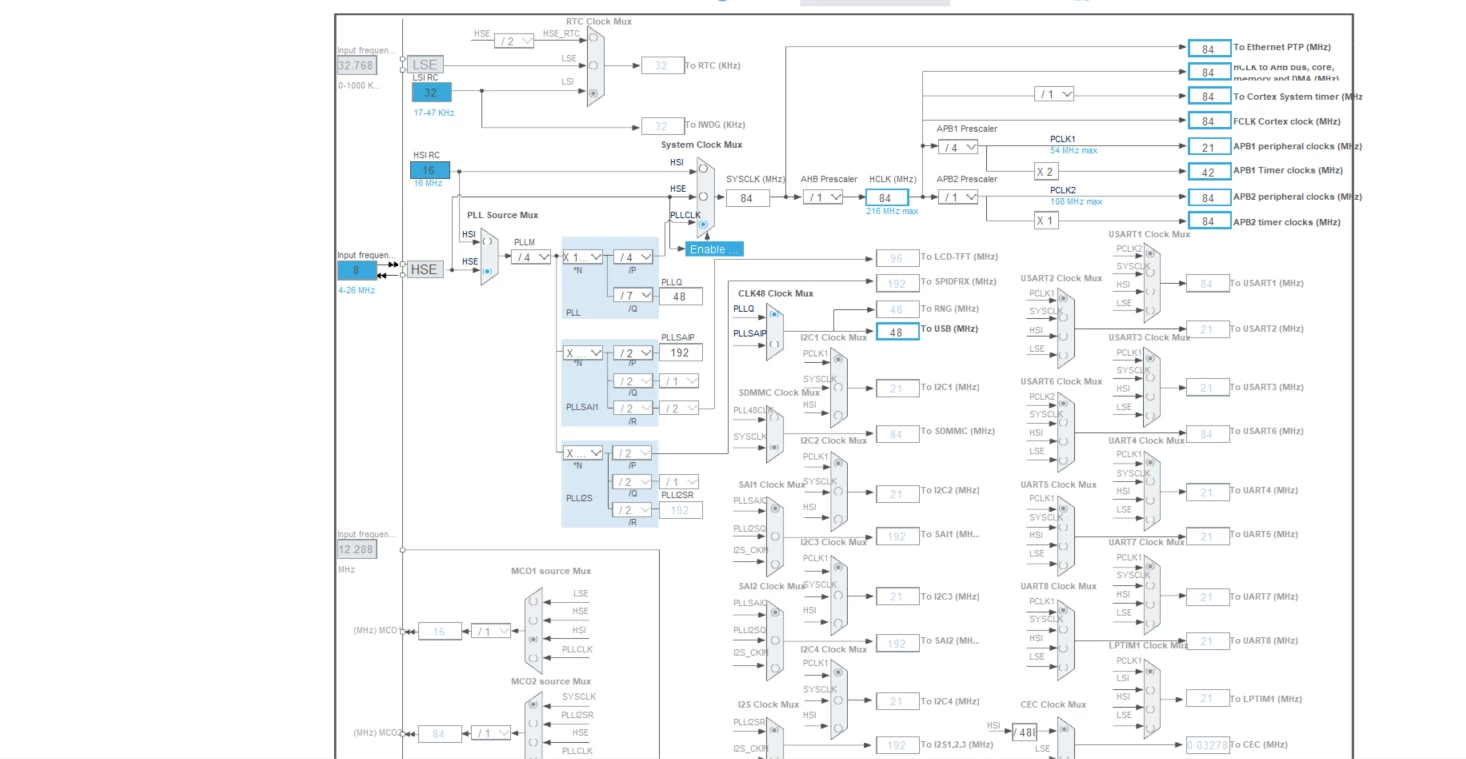The image size is (1466, 759).
Task: Open the MCO2 /1 divider dropdown
Action: tap(491, 733)
